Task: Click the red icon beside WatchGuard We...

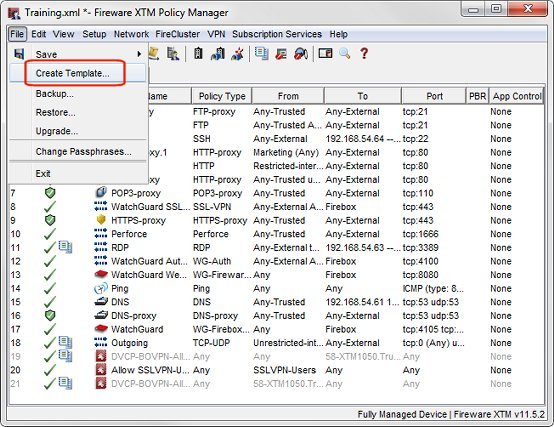Action: pos(101,274)
